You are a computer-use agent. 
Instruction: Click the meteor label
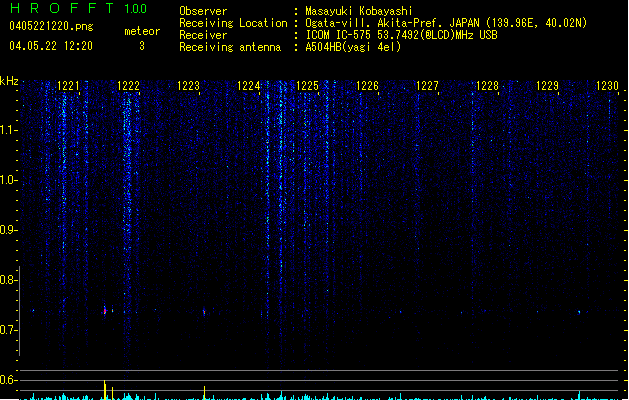coord(142,31)
